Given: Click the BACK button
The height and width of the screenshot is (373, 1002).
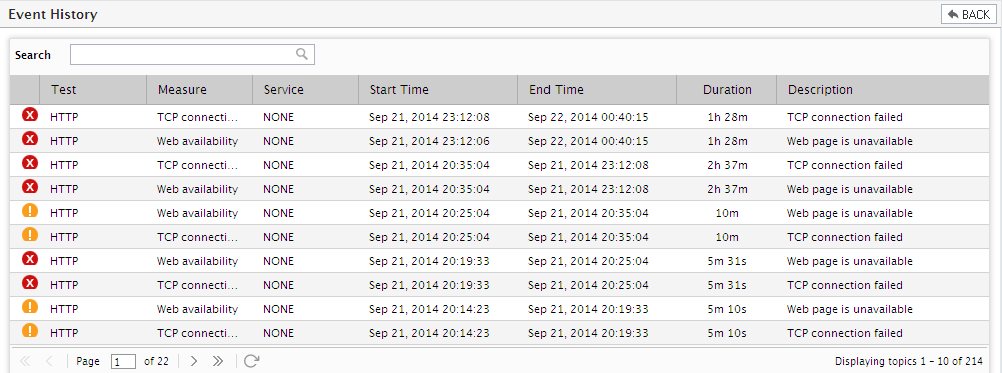Looking at the screenshot, I should click(968, 14).
